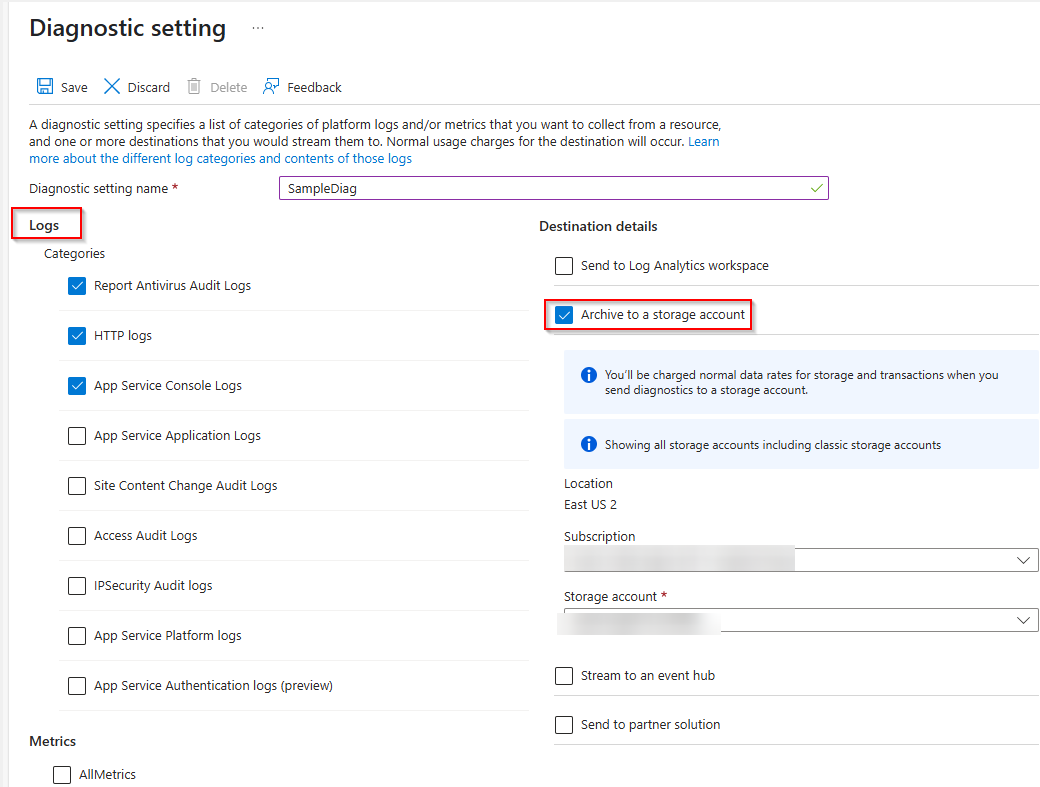Enable the Stream to an event hub checkbox

[564, 675]
